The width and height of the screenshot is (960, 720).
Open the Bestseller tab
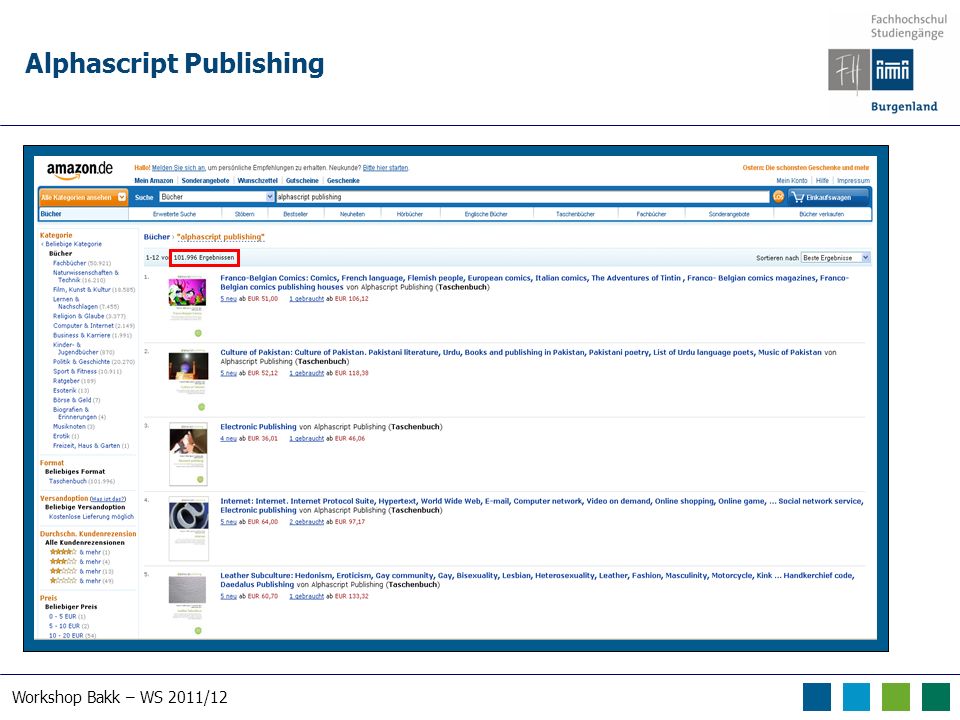point(295,214)
